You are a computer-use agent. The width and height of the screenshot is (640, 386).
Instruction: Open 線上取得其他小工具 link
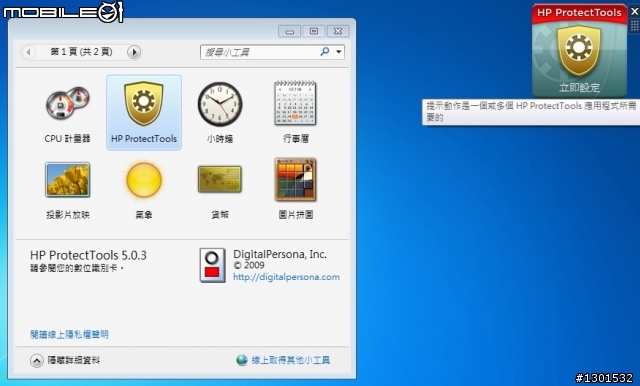coord(291,360)
